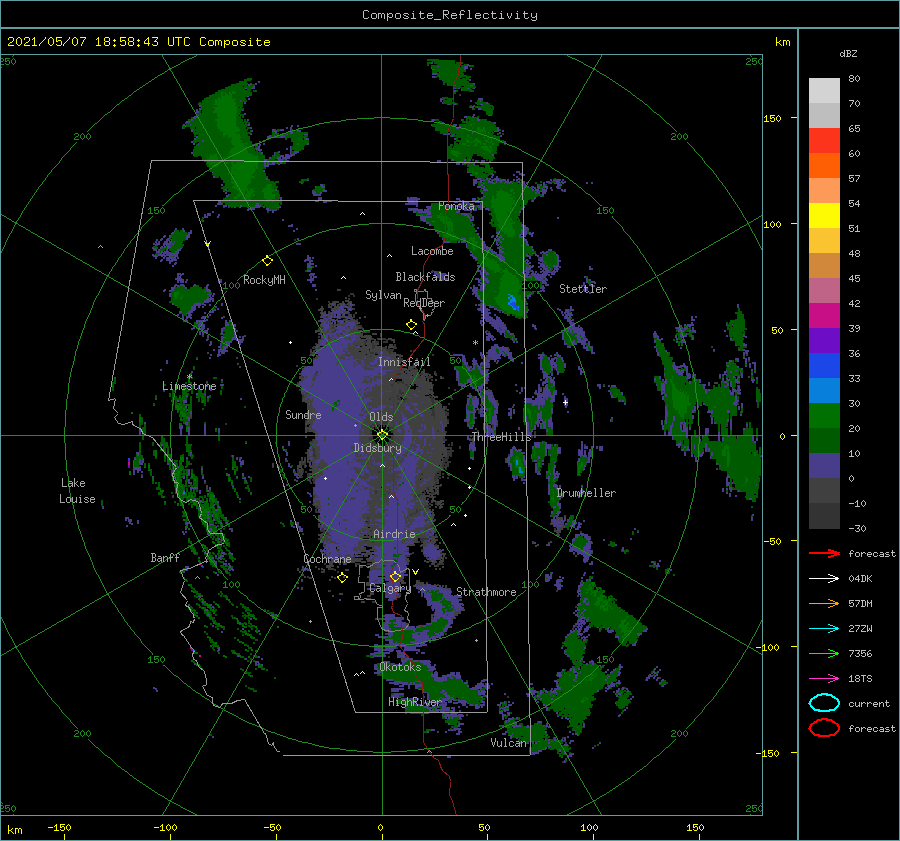
Task: Pick the purple 39 dBZ color swatch
Action: click(x=824, y=340)
